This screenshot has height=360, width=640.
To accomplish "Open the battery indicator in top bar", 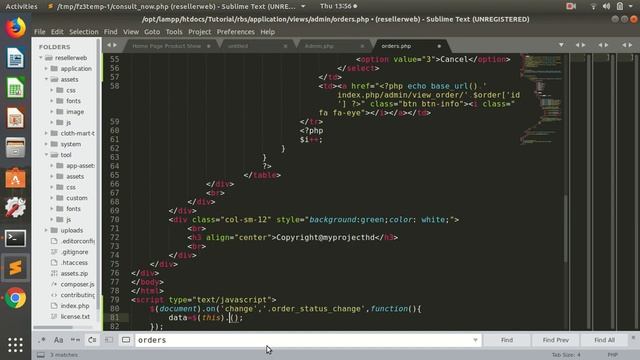I will (620, 6).
